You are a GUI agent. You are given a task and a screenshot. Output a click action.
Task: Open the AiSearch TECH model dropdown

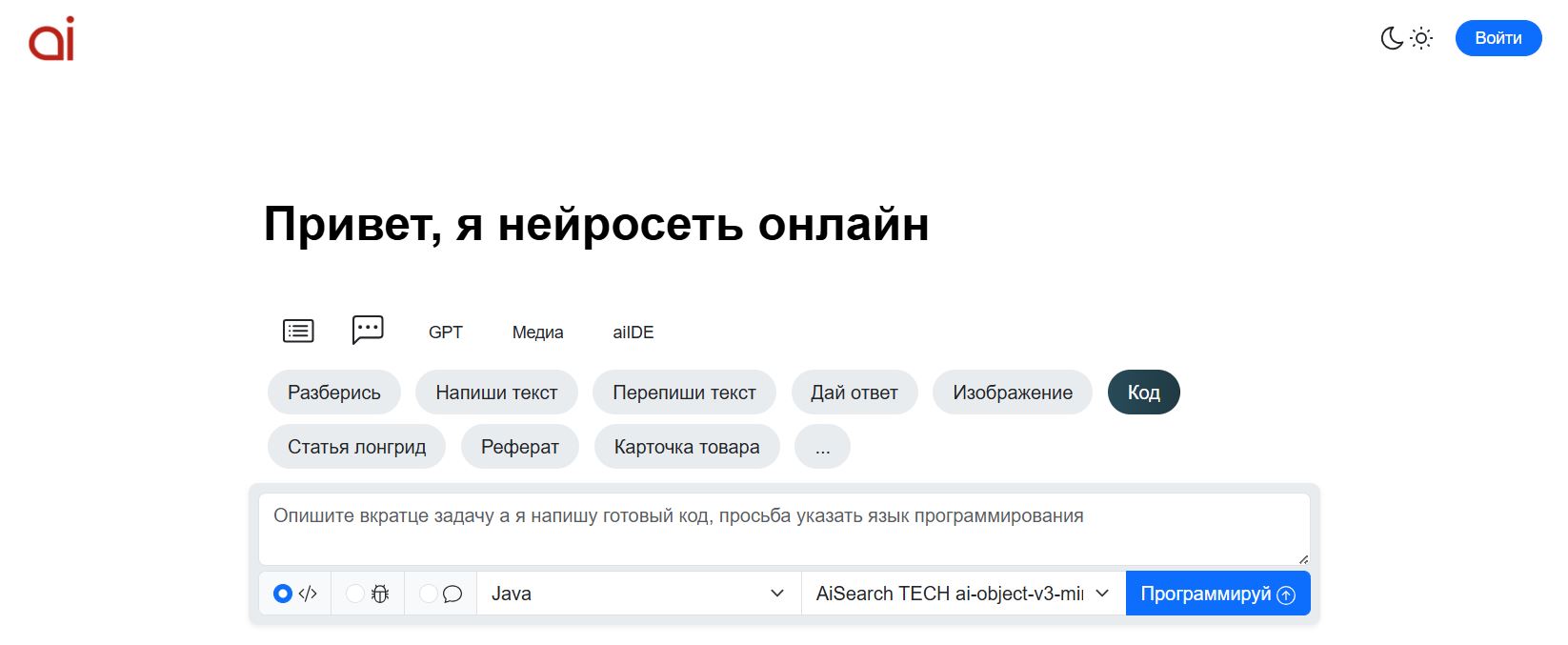click(x=963, y=594)
